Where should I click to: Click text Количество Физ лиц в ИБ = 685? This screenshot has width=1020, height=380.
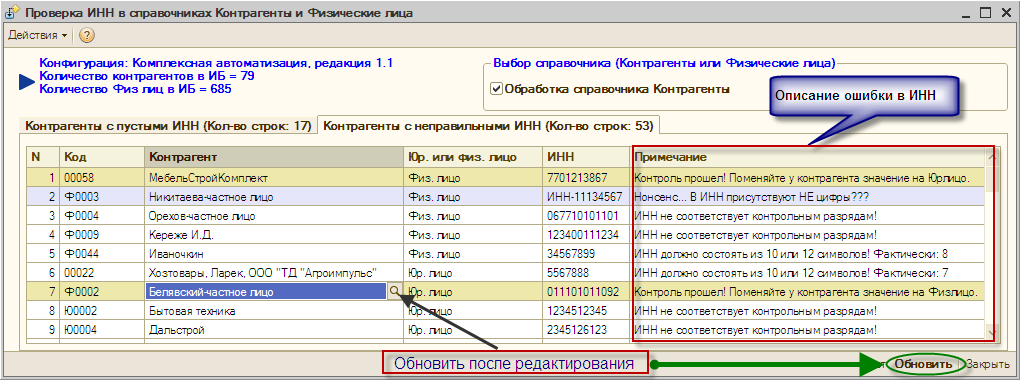point(135,88)
